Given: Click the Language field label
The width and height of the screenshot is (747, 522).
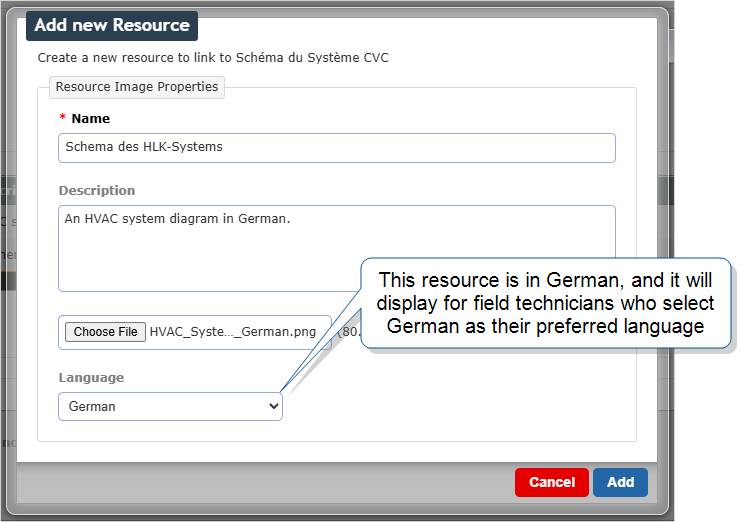Looking at the screenshot, I should (91, 378).
